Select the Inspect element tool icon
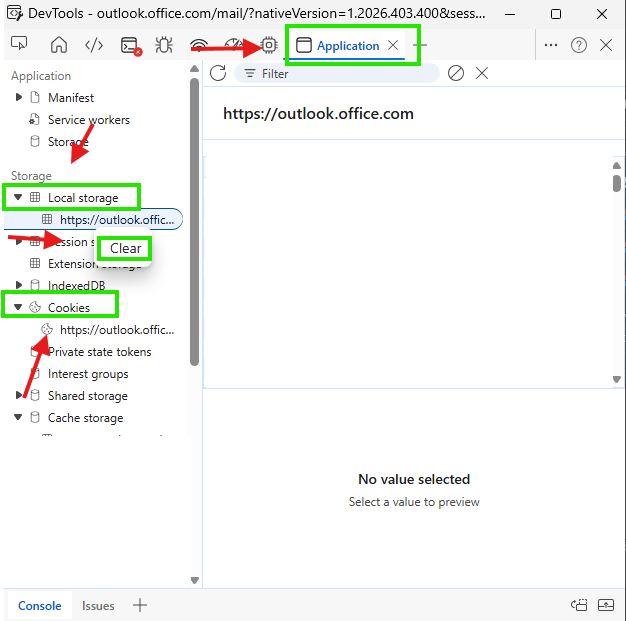 pyautogui.click(x=19, y=44)
